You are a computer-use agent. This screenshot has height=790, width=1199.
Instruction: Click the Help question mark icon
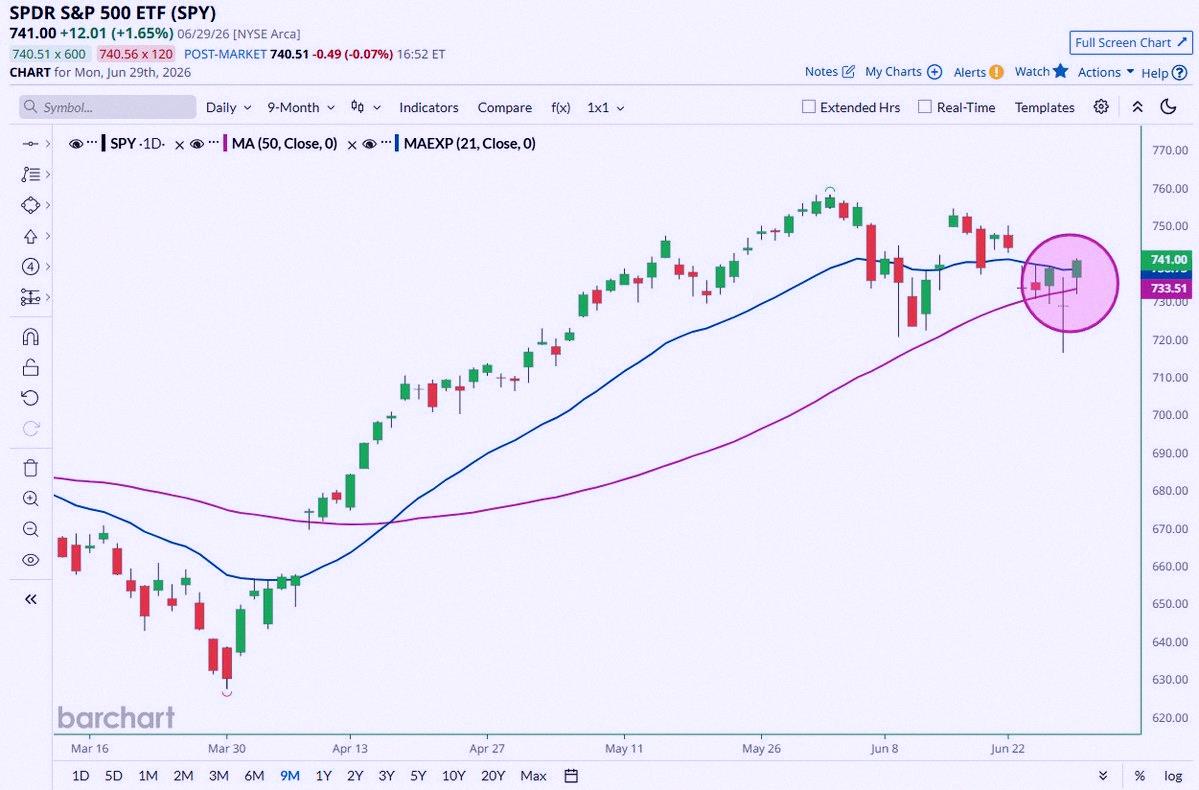coord(1179,73)
